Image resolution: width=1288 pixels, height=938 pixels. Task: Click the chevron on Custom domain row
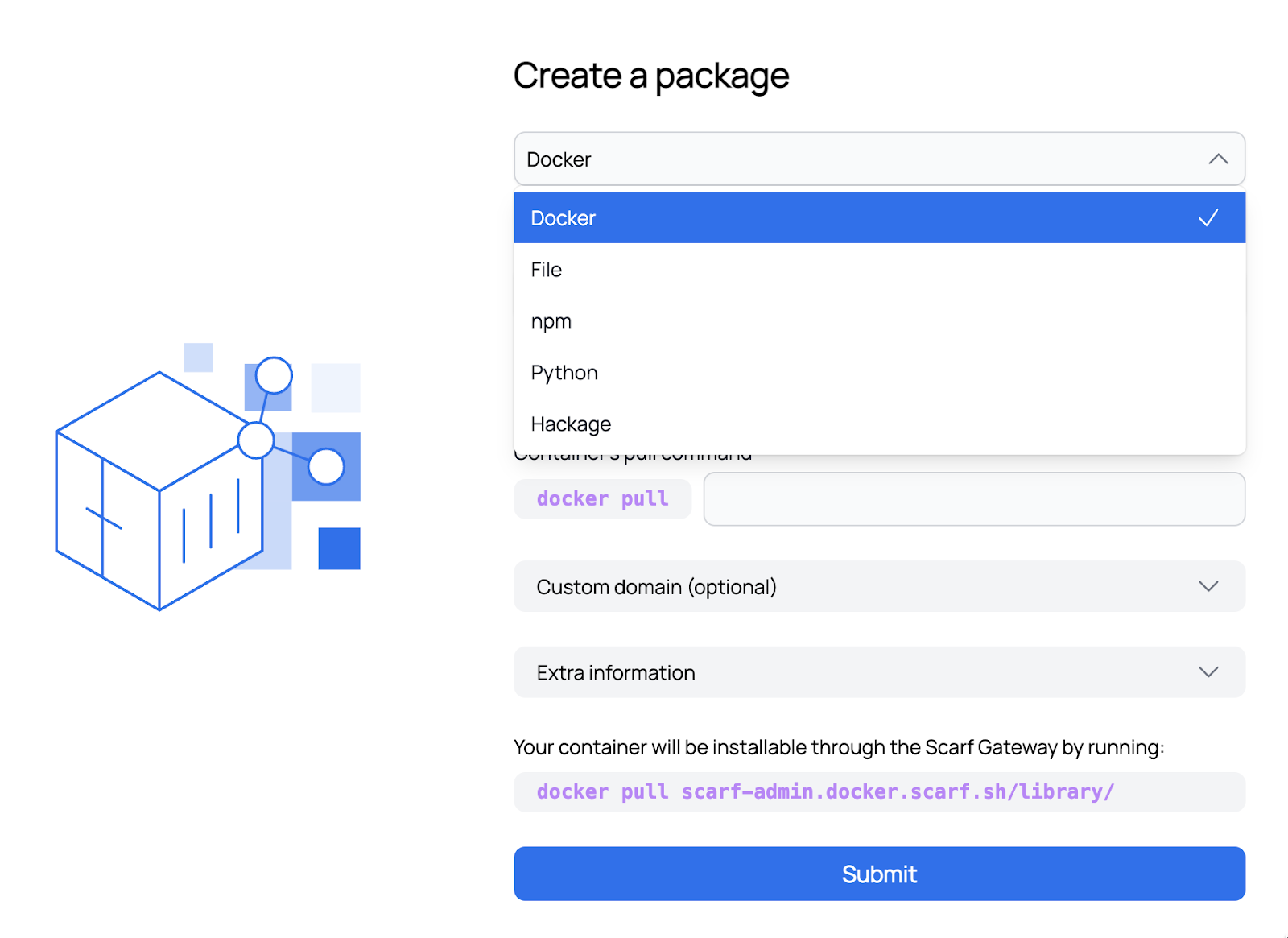(1207, 586)
